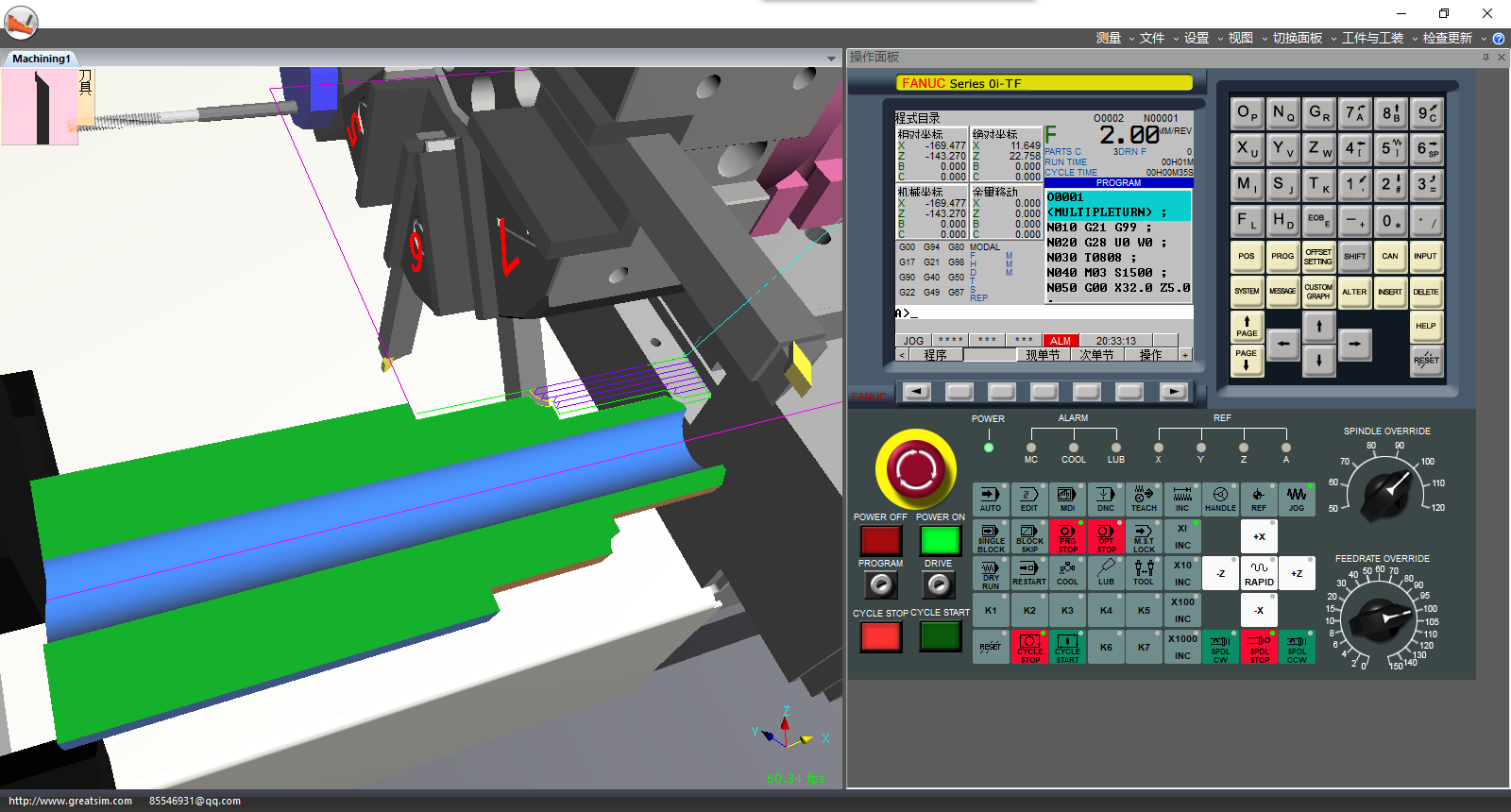Image resolution: width=1511 pixels, height=812 pixels.
Task: Click the help question mark icon
Action: [1498, 39]
